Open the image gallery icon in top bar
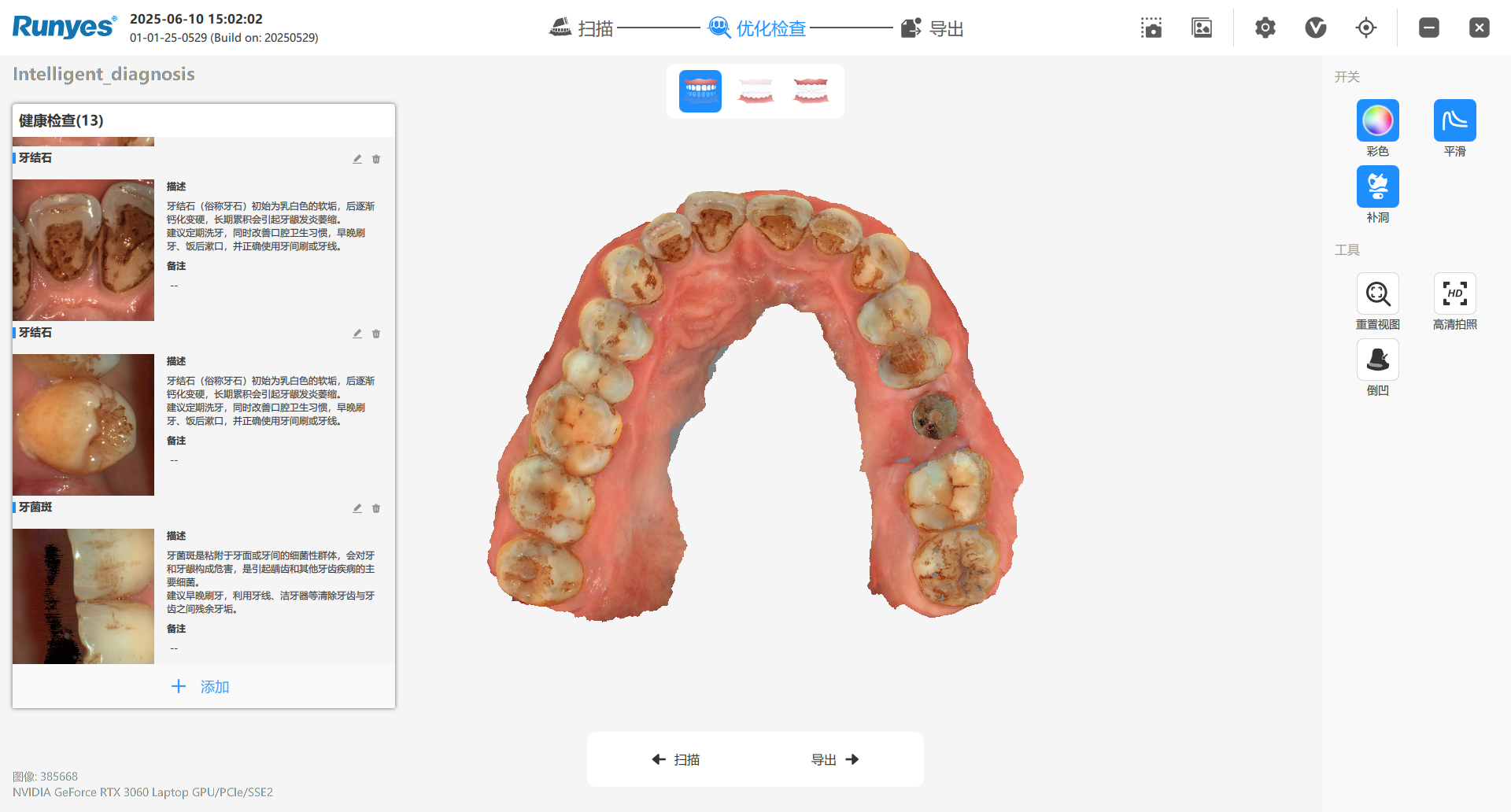Screen dimensions: 1511x812 point(1202,28)
